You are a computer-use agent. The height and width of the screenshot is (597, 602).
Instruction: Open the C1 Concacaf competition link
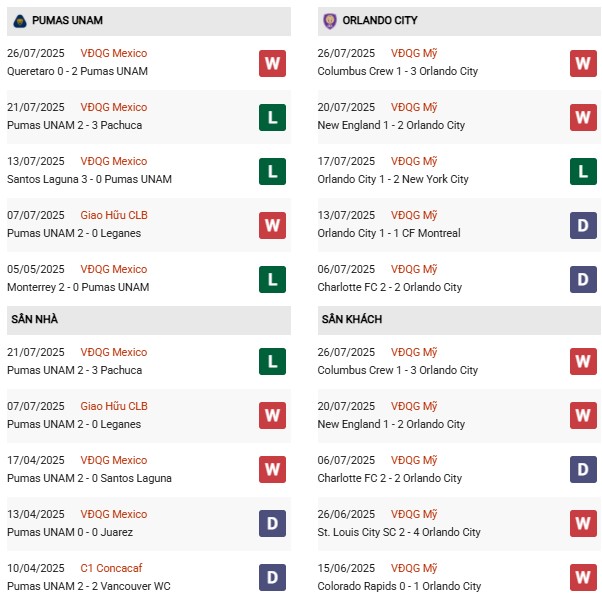pos(113,568)
